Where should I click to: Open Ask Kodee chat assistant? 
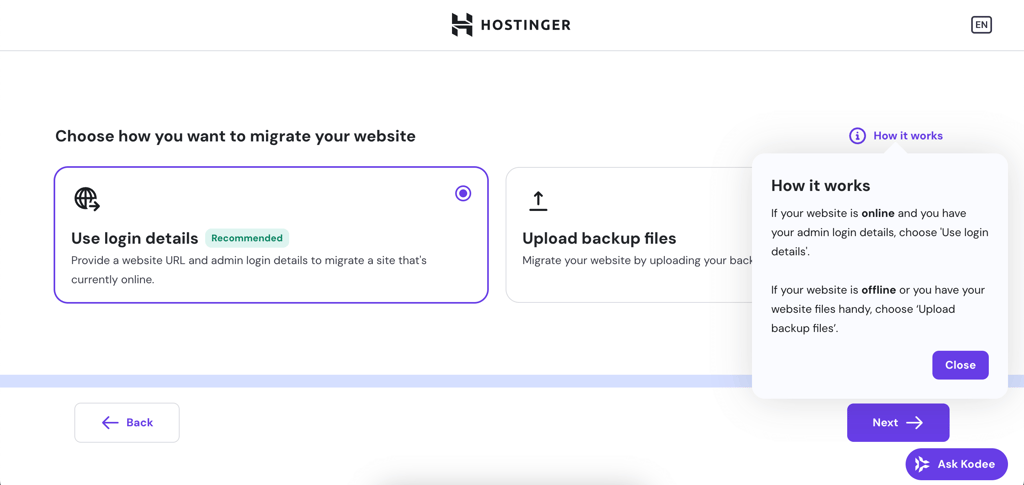(957, 464)
